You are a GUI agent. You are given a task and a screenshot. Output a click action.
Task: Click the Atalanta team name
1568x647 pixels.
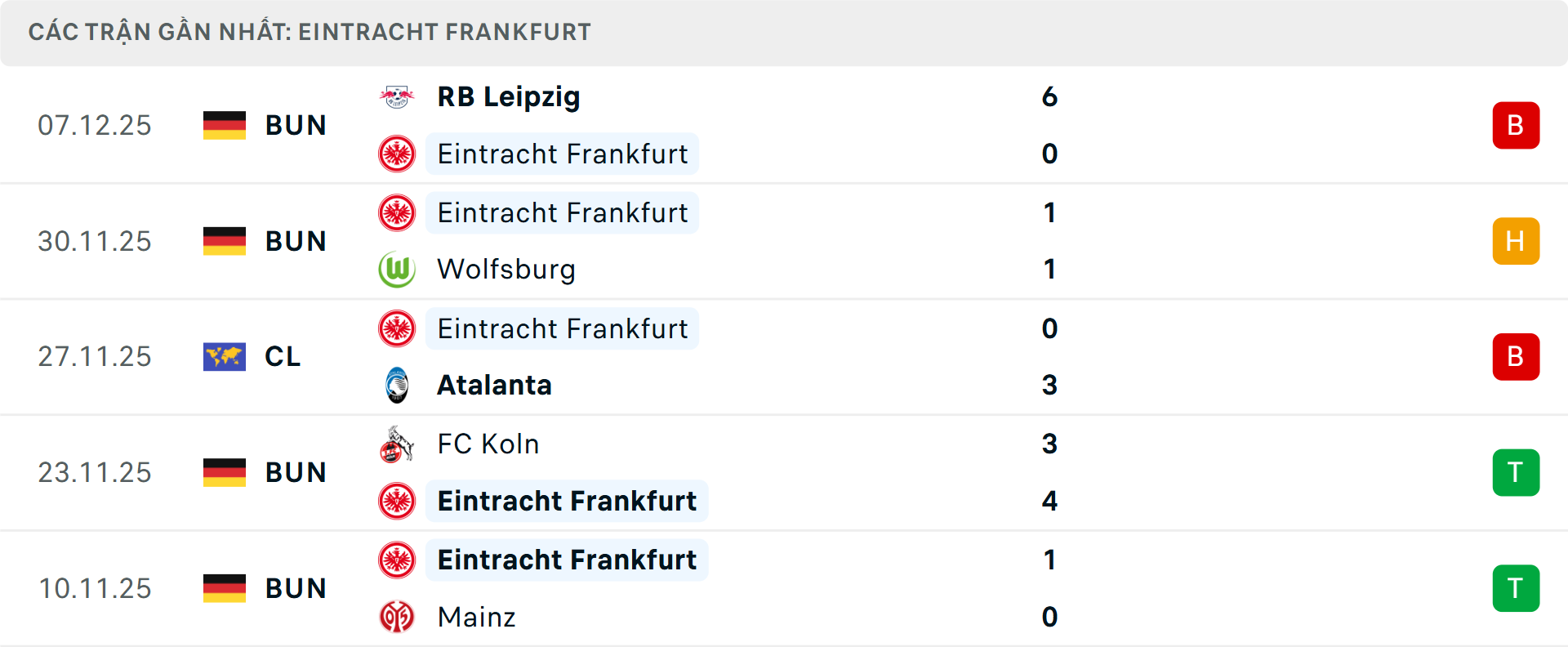pyautogui.click(x=493, y=385)
